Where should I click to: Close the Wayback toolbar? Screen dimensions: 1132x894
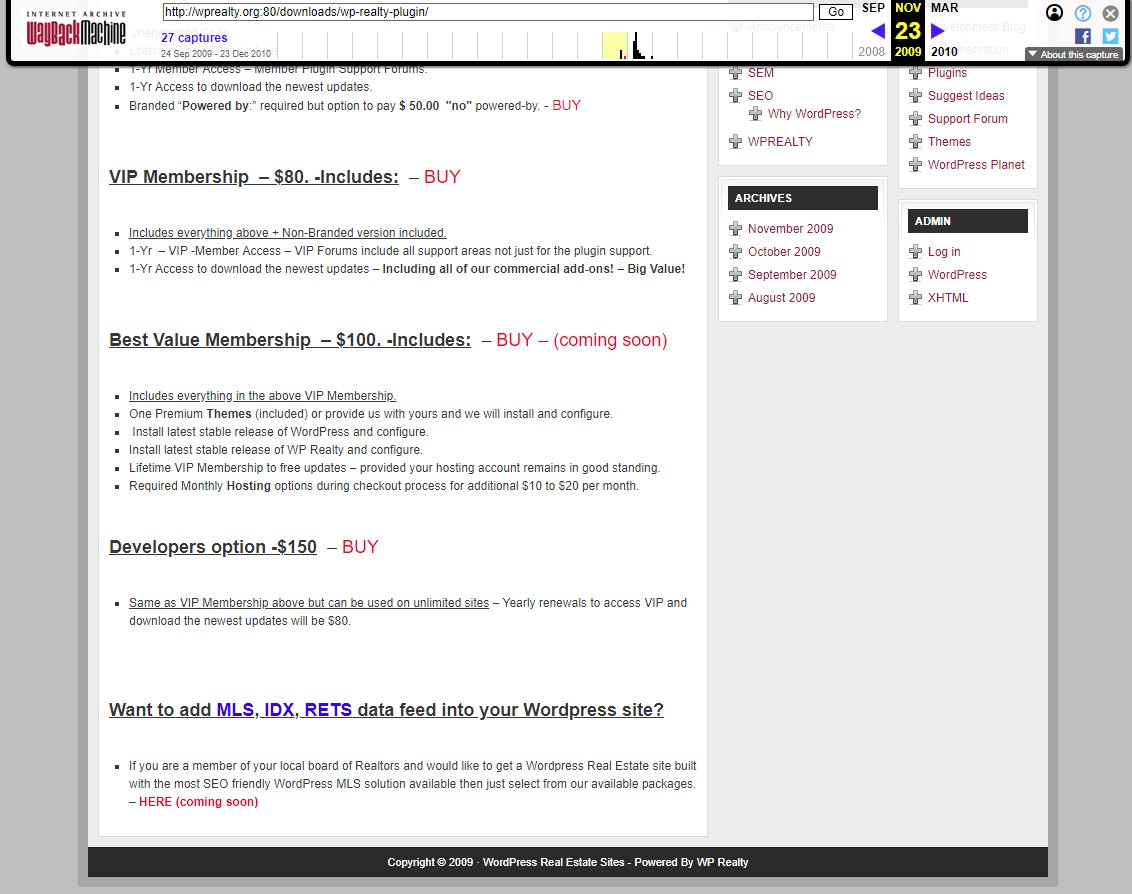coord(1110,13)
